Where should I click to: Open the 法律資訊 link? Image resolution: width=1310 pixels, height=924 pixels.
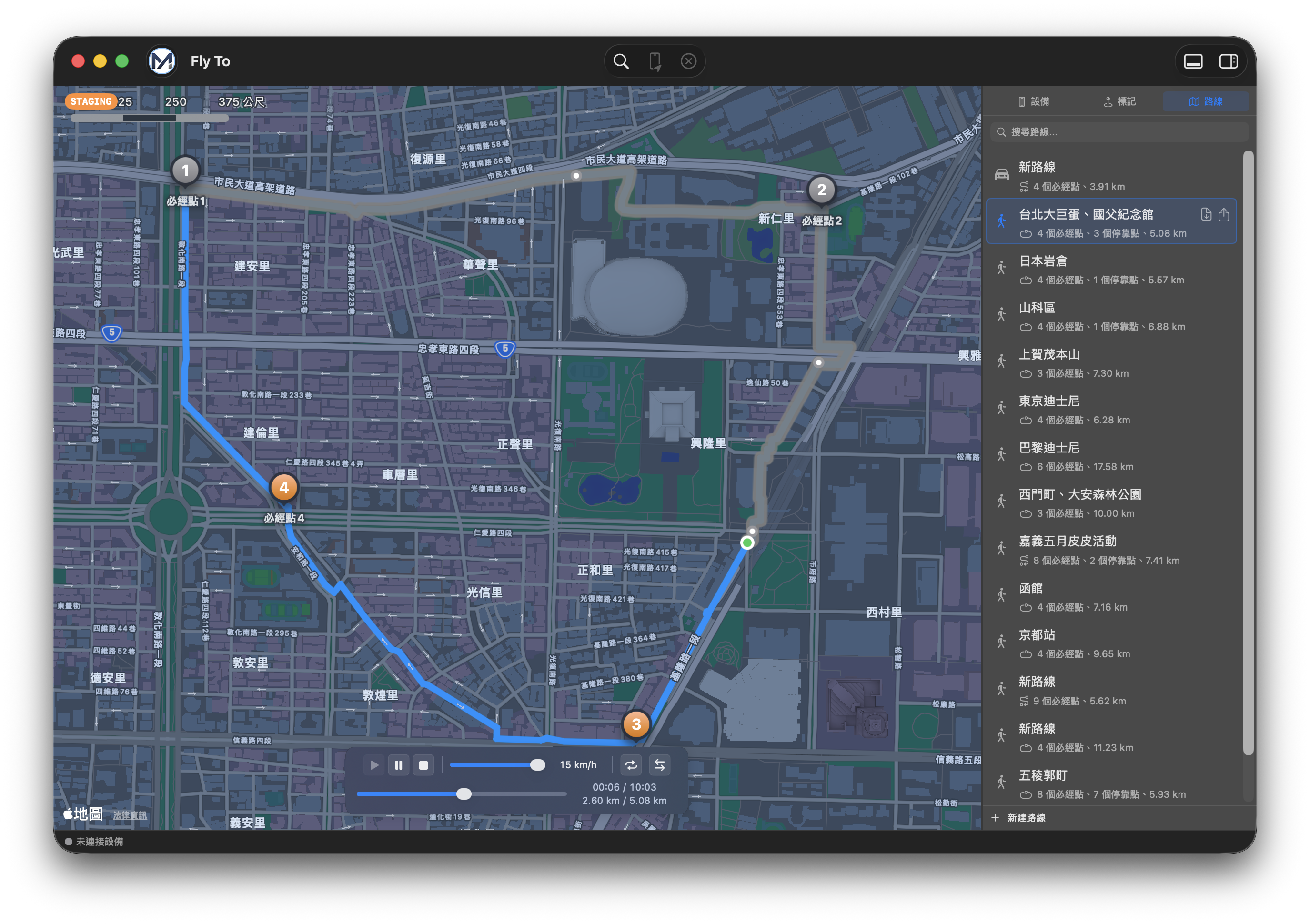click(x=130, y=815)
